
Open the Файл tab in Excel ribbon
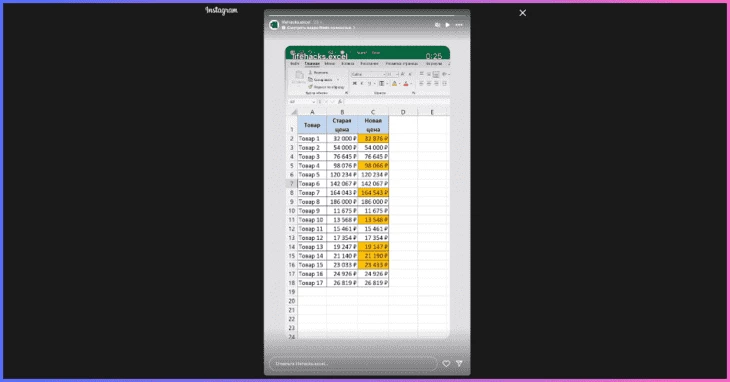(295, 64)
